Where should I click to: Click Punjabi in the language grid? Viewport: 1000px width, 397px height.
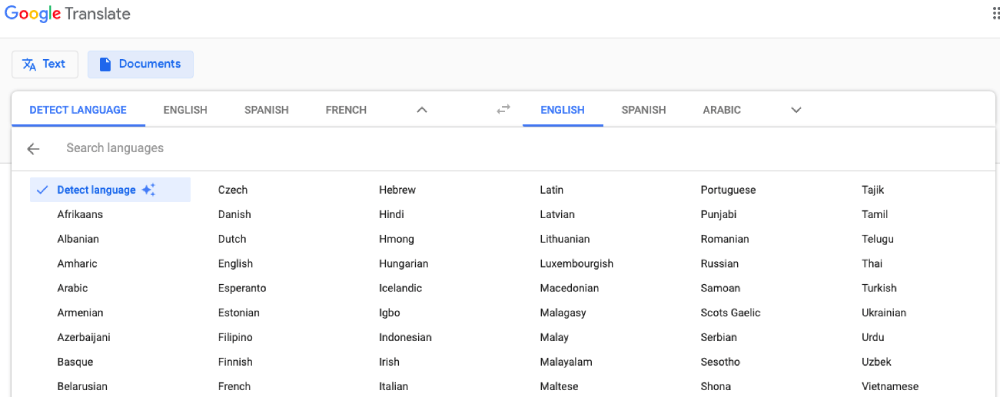click(x=719, y=214)
